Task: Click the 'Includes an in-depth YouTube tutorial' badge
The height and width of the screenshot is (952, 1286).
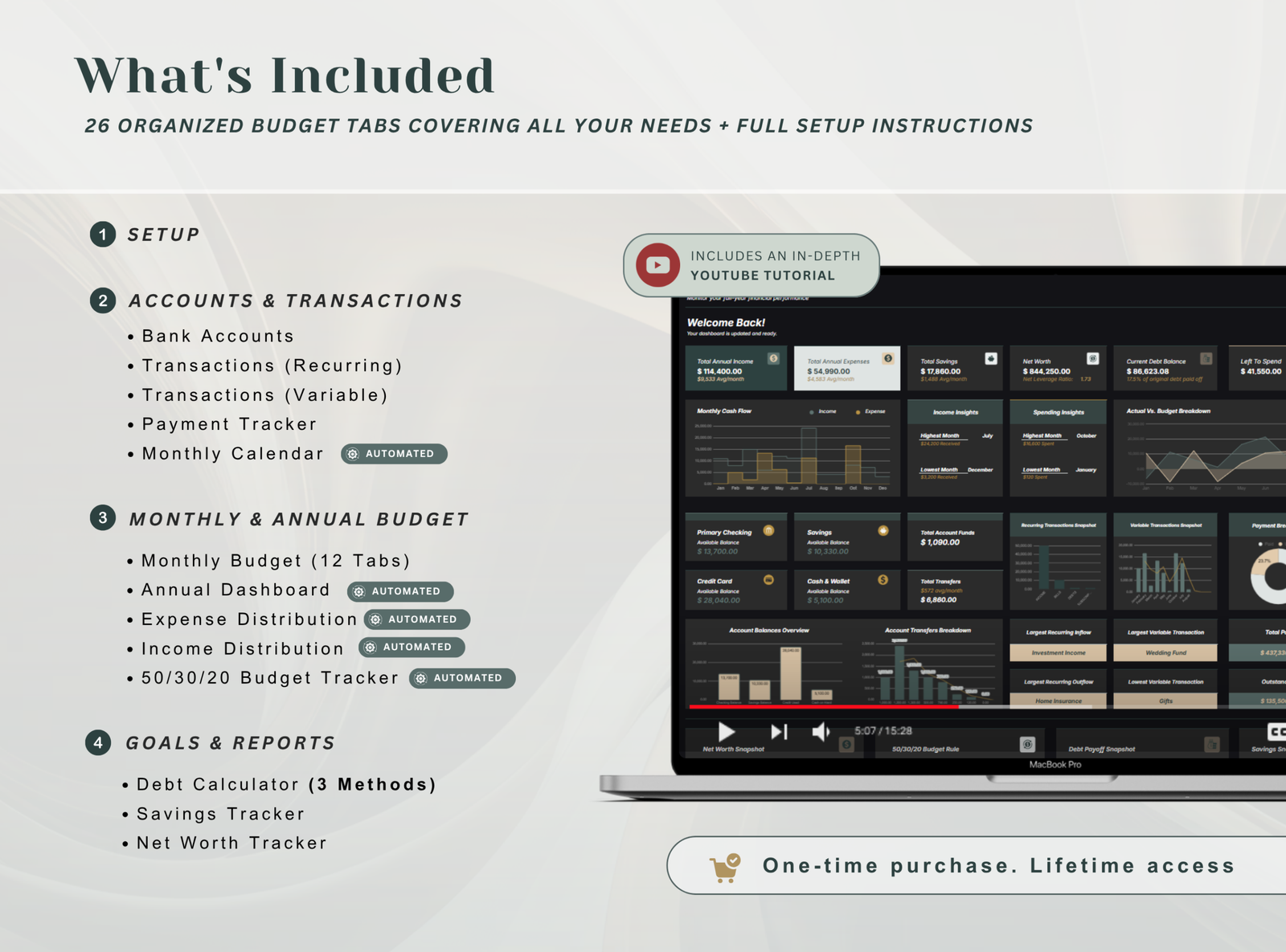Action: [752, 266]
